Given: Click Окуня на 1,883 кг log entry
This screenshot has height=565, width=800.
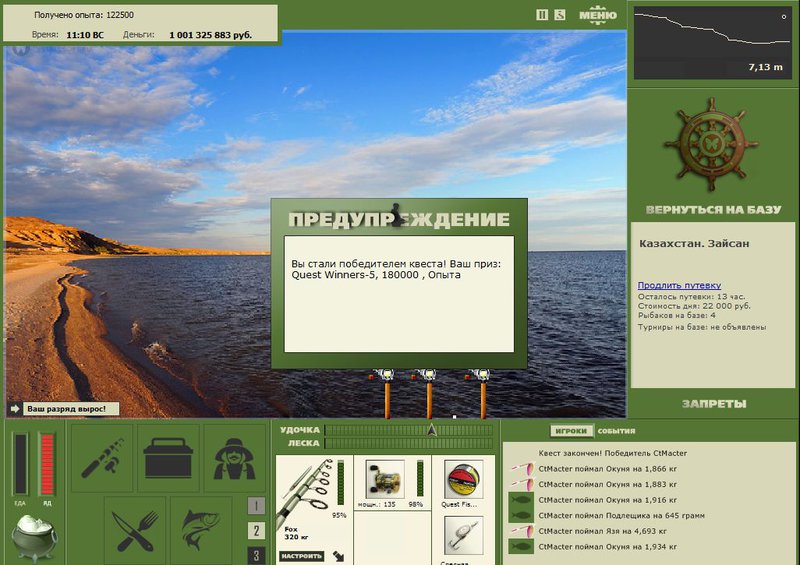Looking at the screenshot, I should 608,484.
